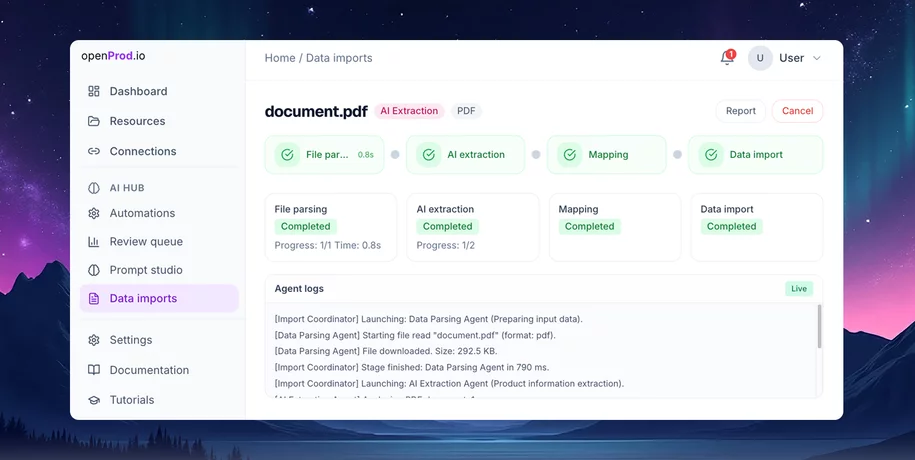This screenshot has height=460, width=915.
Task: Click the notification bell icon
Action: coord(727,58)
